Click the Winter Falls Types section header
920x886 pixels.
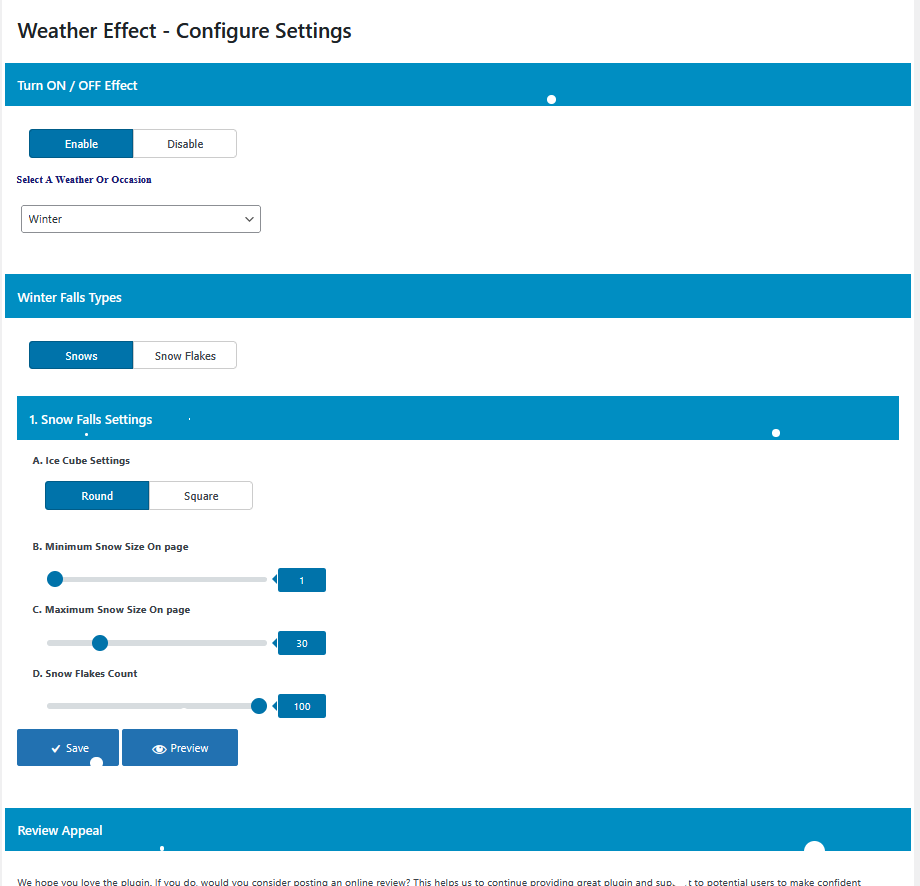(x=70, y=297)
